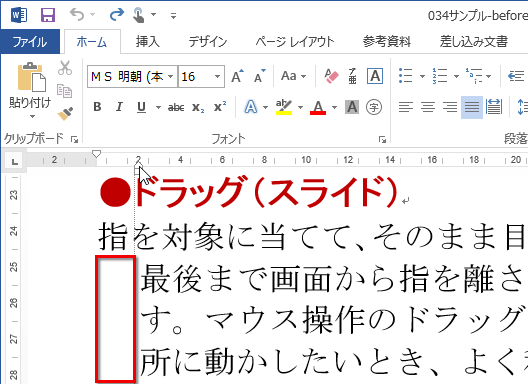The height and width of the screenshot is (384, 528).
Task: Switch to the 差し込み文書 tab
Action: click(473, 42)
